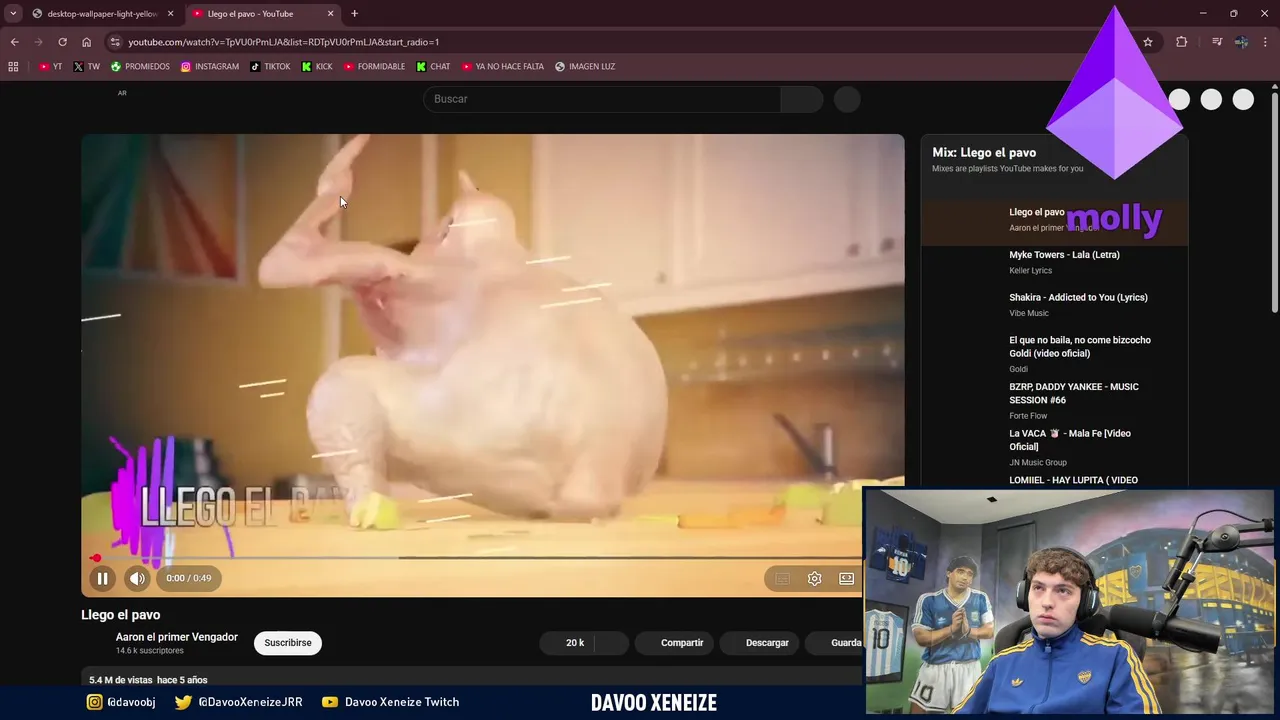Open the KICK bookmark
Image resolution: width=1280 pixels, height=720 pixels.
click(317, 67)
